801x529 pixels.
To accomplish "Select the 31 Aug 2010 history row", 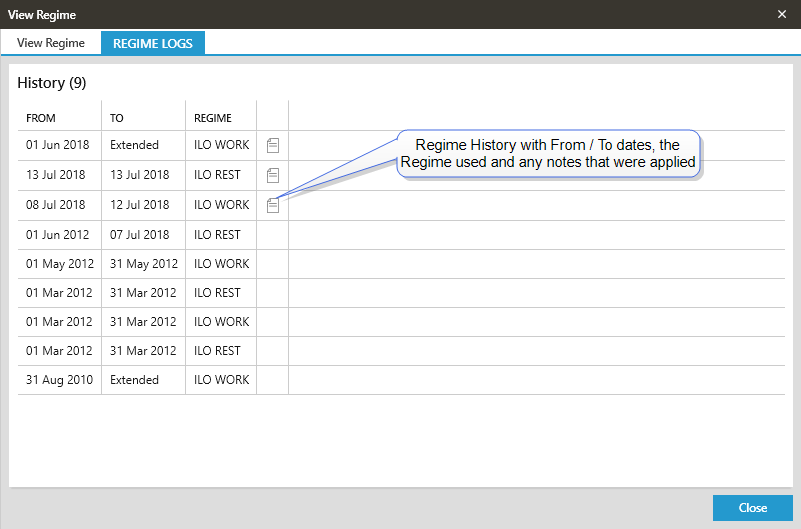I will (x=58, y=380).
